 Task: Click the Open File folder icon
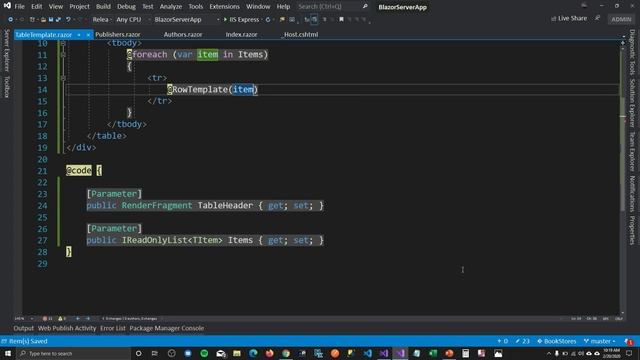click(x=43, y=19)
